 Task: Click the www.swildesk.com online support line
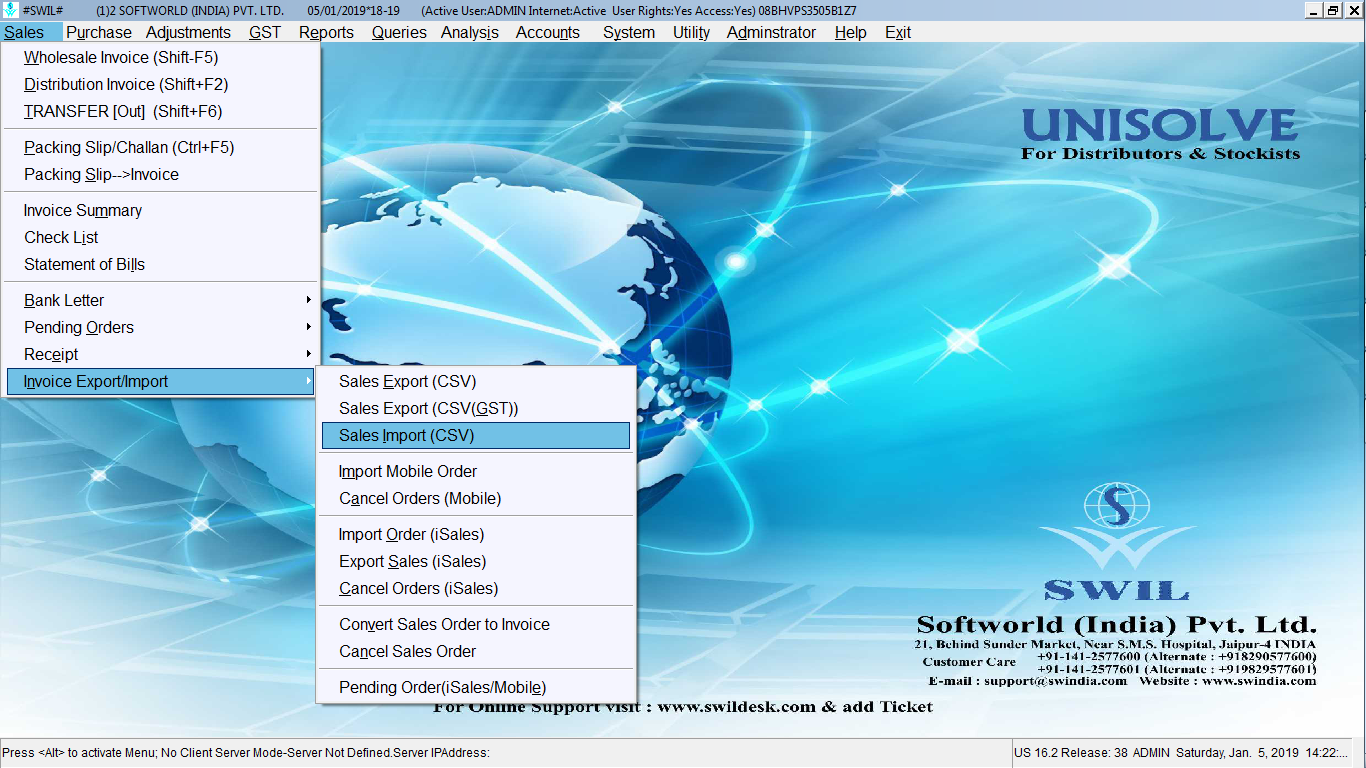683,707
